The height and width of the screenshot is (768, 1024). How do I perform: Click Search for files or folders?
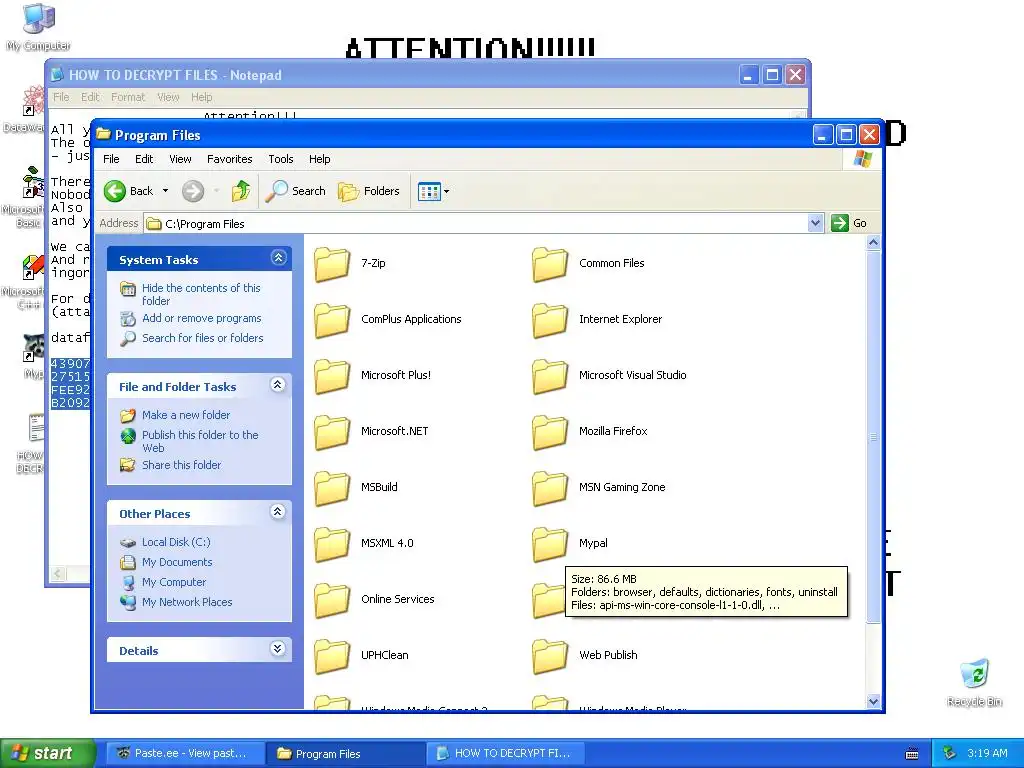202,338
